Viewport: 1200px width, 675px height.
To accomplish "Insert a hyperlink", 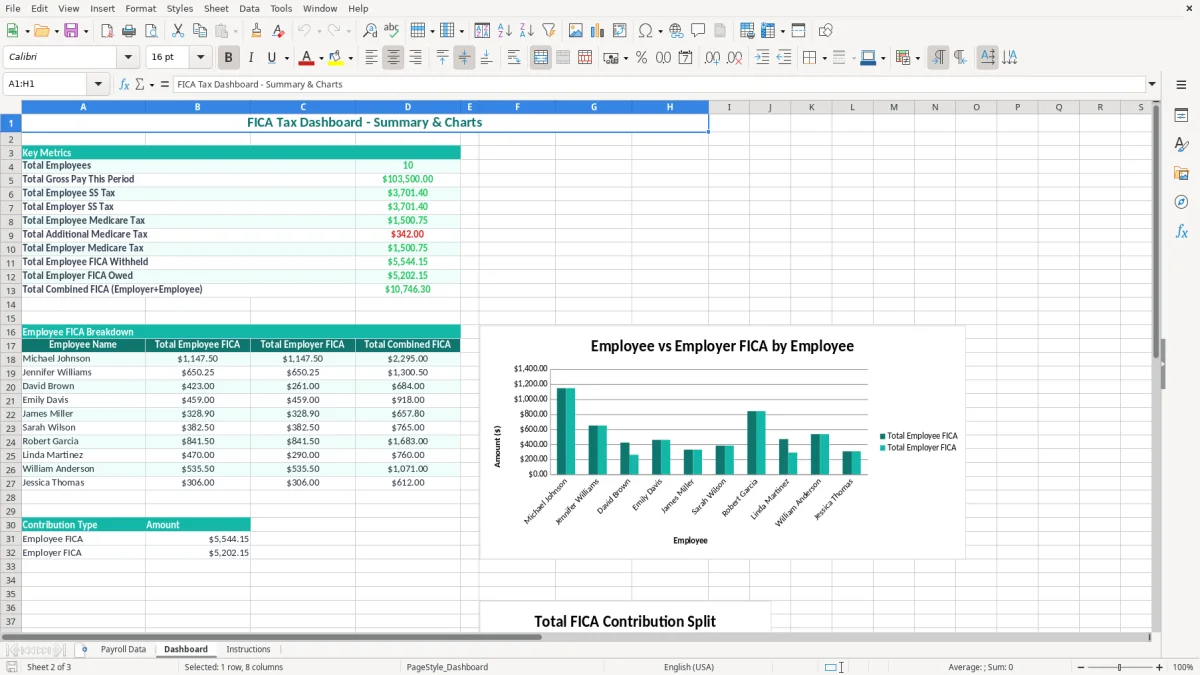I will pos(676,31).
